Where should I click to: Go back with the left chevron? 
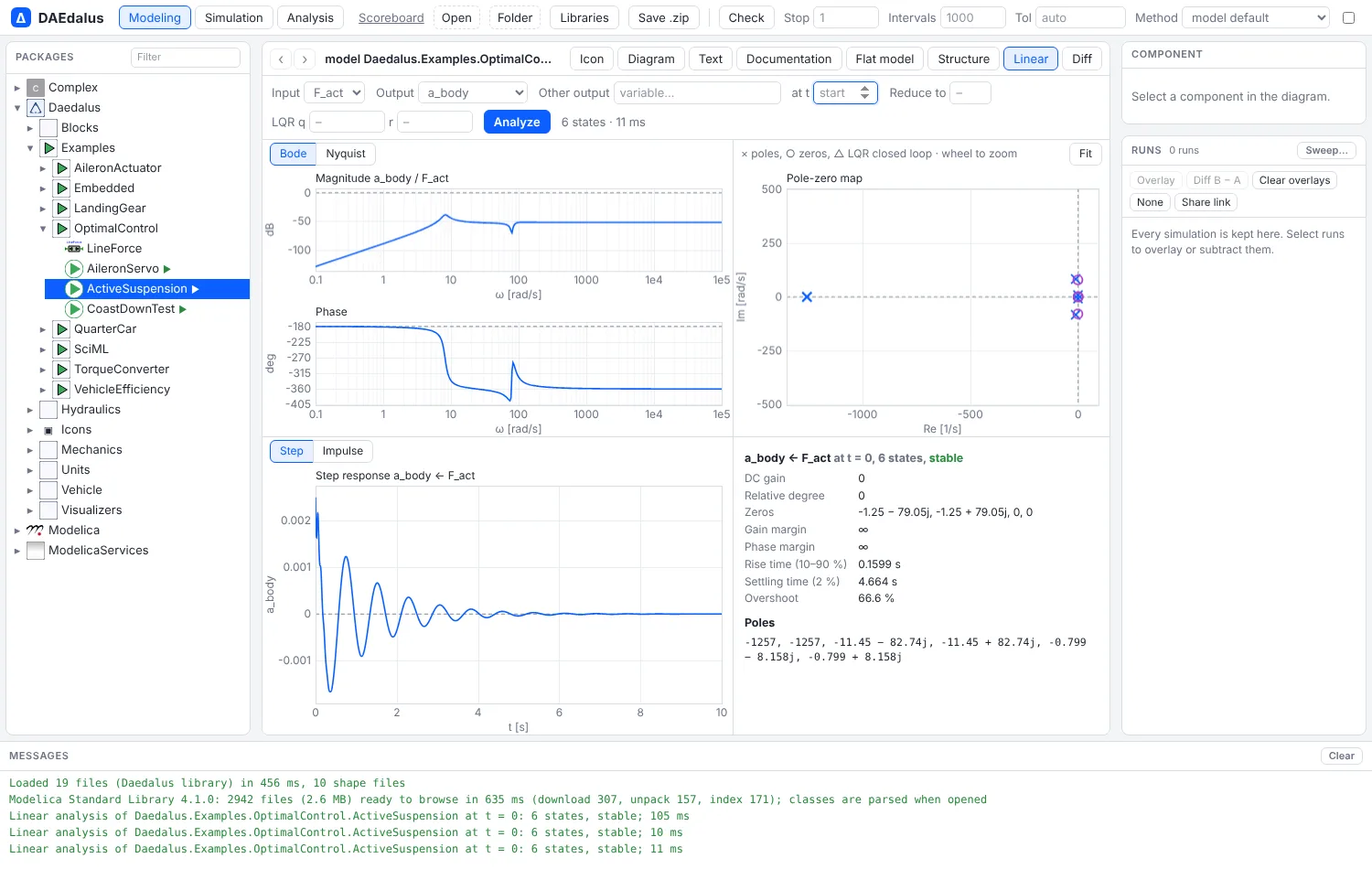(x=282, y=59)
